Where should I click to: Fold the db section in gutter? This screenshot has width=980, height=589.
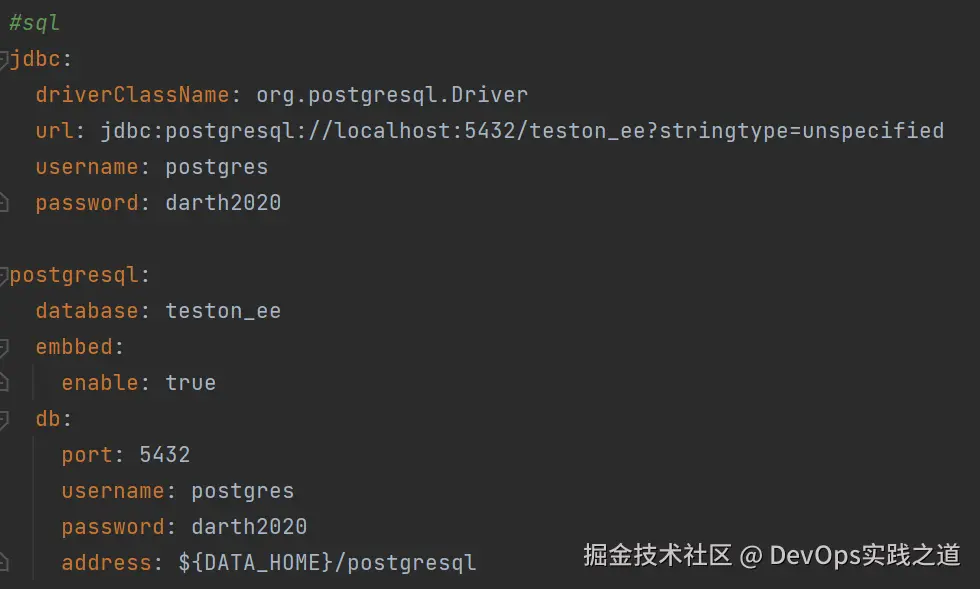click(x=4, y=419)
